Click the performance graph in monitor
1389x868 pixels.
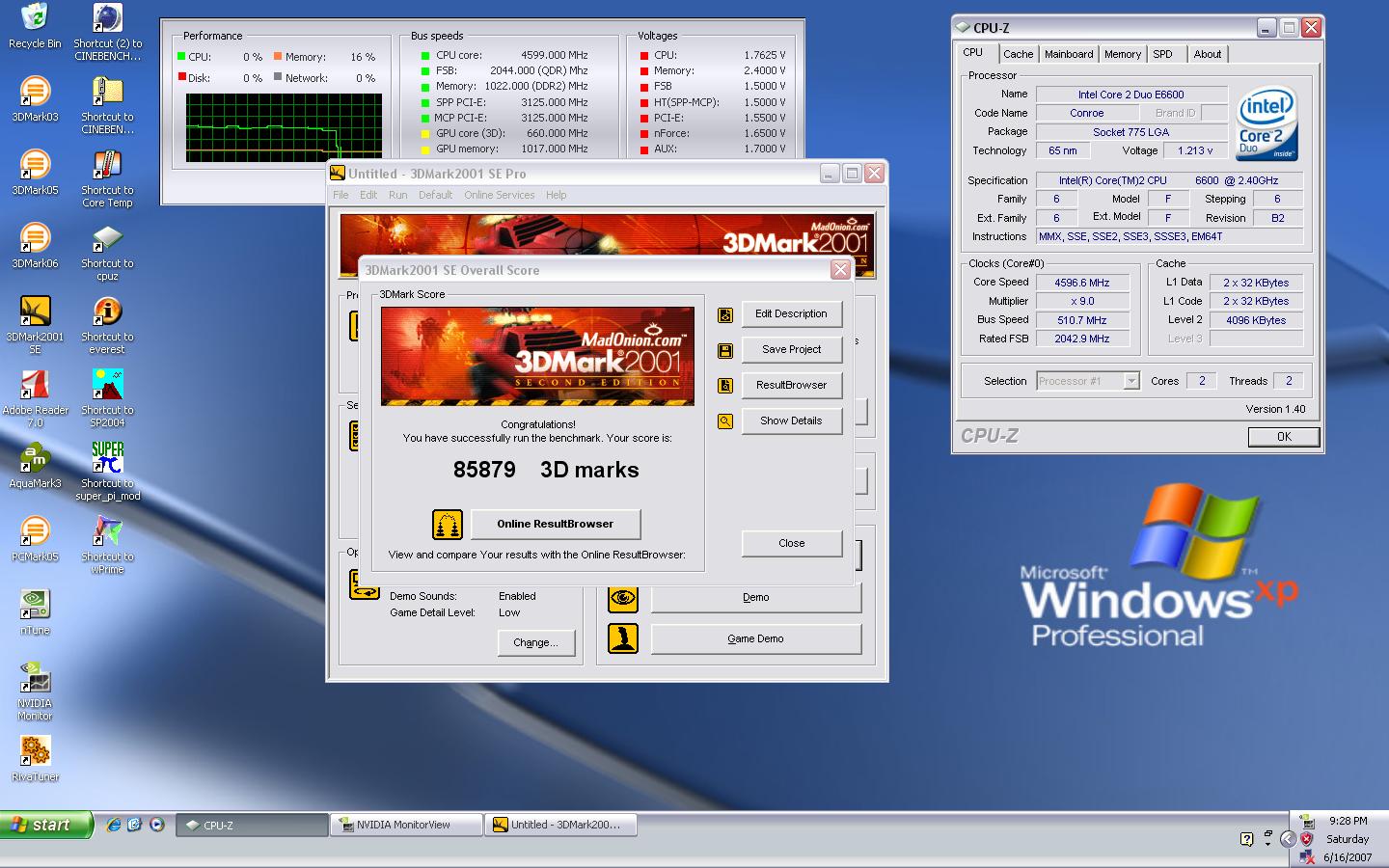point(284,127)
